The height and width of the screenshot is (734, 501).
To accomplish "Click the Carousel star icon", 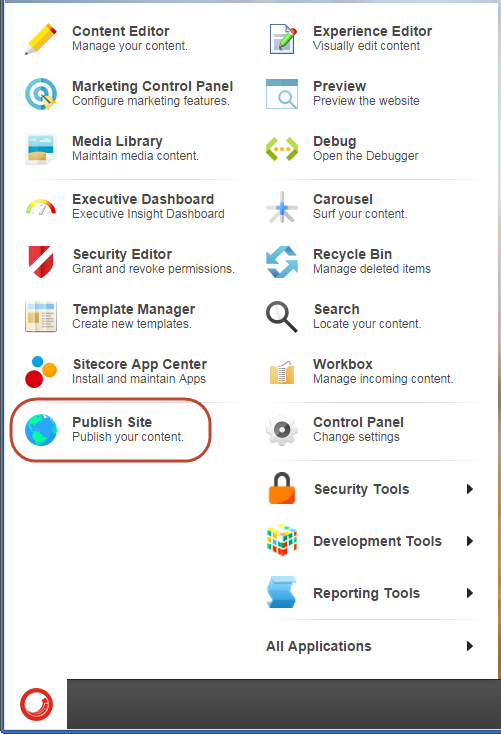I will coord(282,207).
